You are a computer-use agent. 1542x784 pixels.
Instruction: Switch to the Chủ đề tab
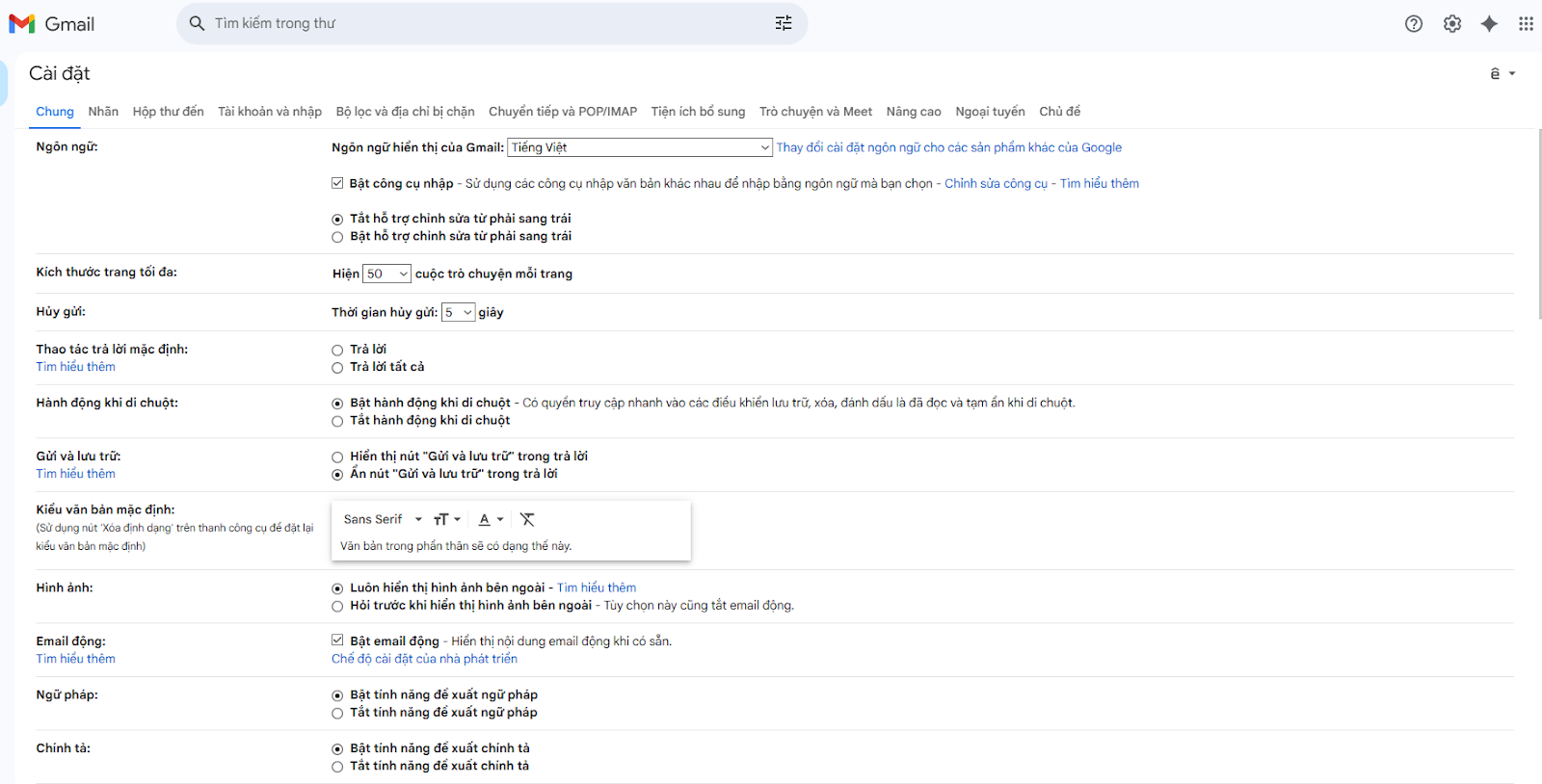(x=1059, y=112)
